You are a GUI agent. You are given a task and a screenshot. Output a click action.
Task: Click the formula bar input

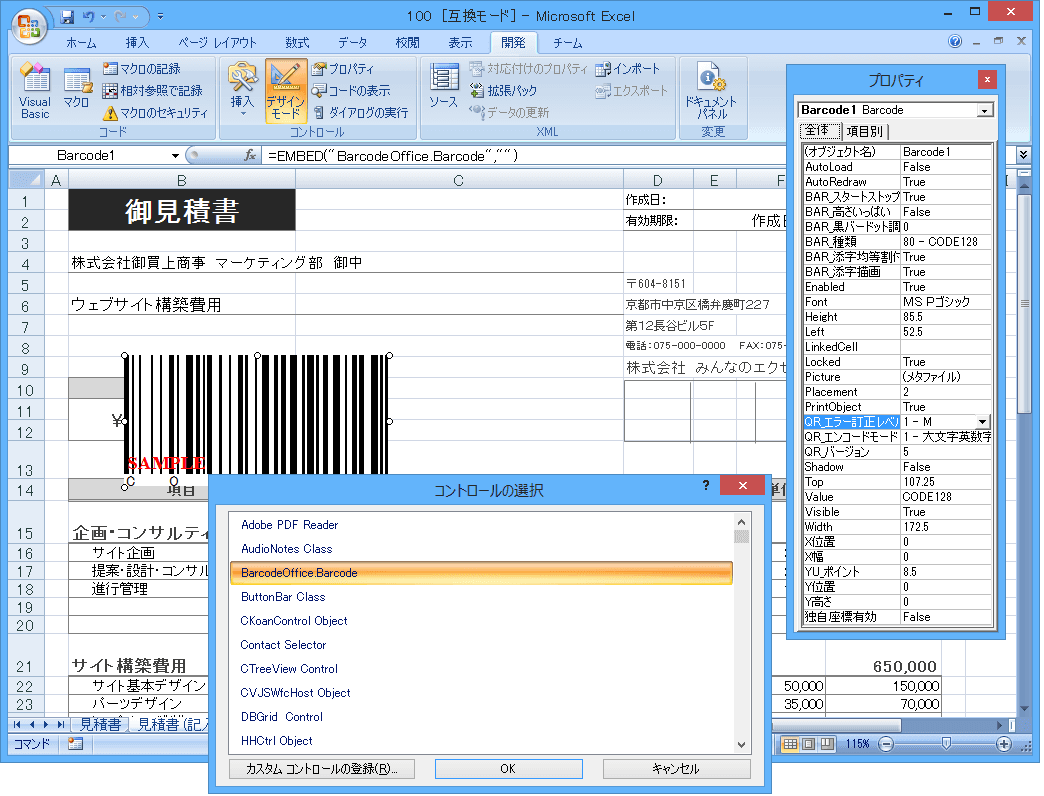tap(525, 156)
